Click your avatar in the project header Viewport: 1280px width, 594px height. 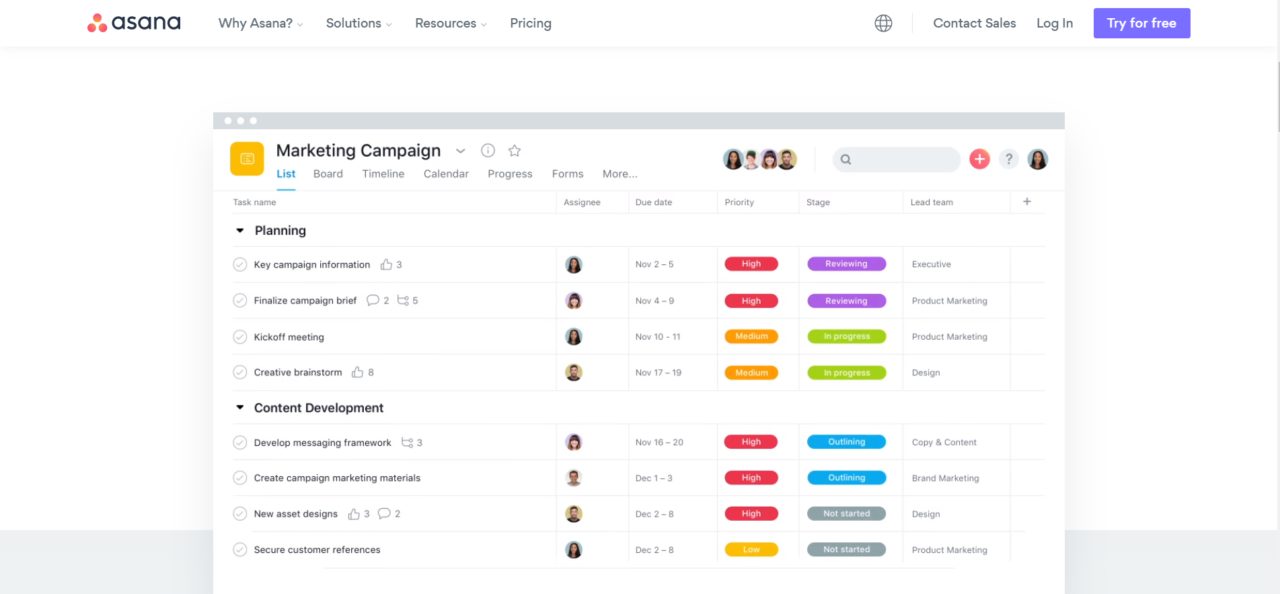coord(1037,158)
